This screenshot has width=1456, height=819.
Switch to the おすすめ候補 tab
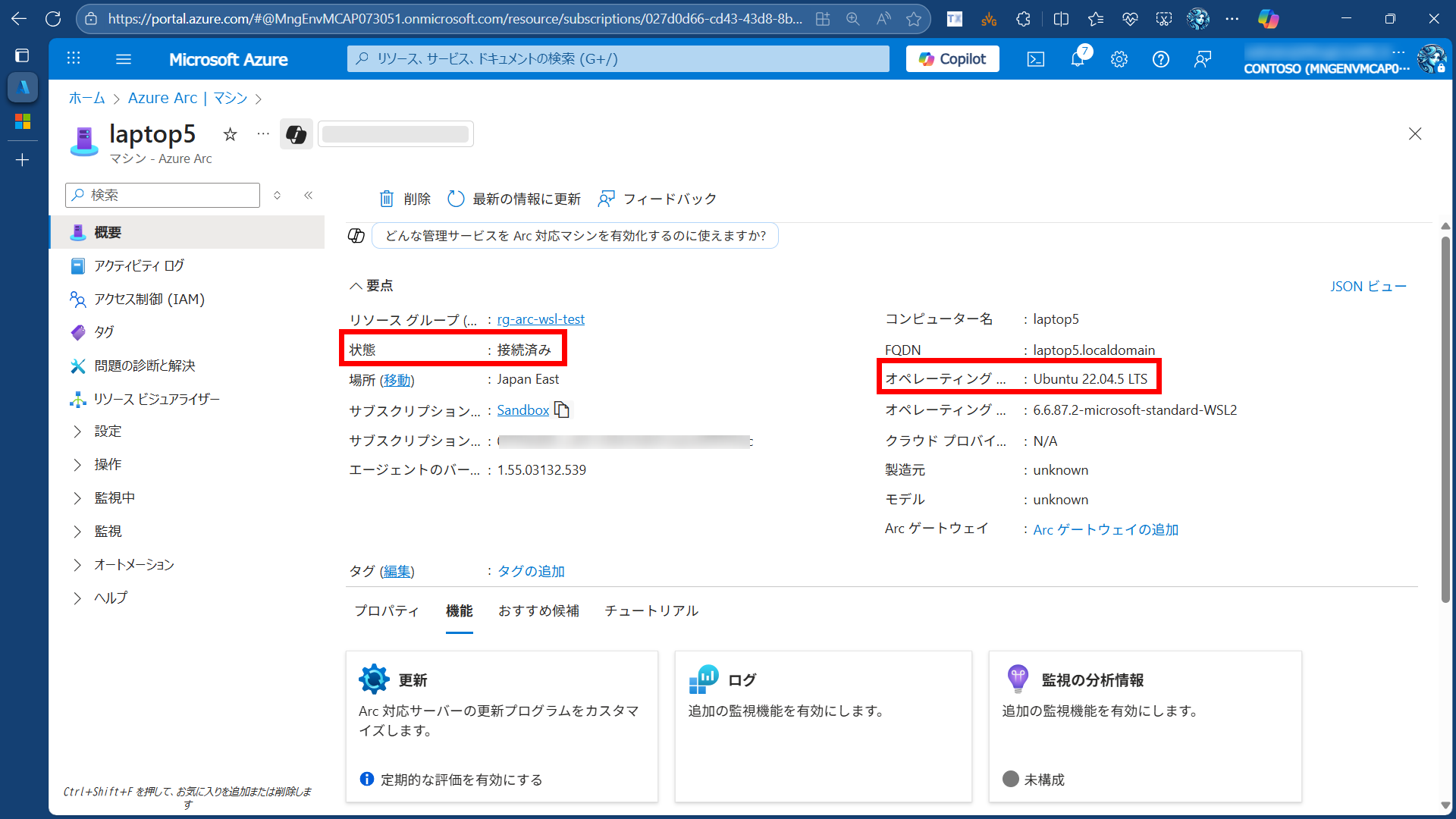coord(538,610)
